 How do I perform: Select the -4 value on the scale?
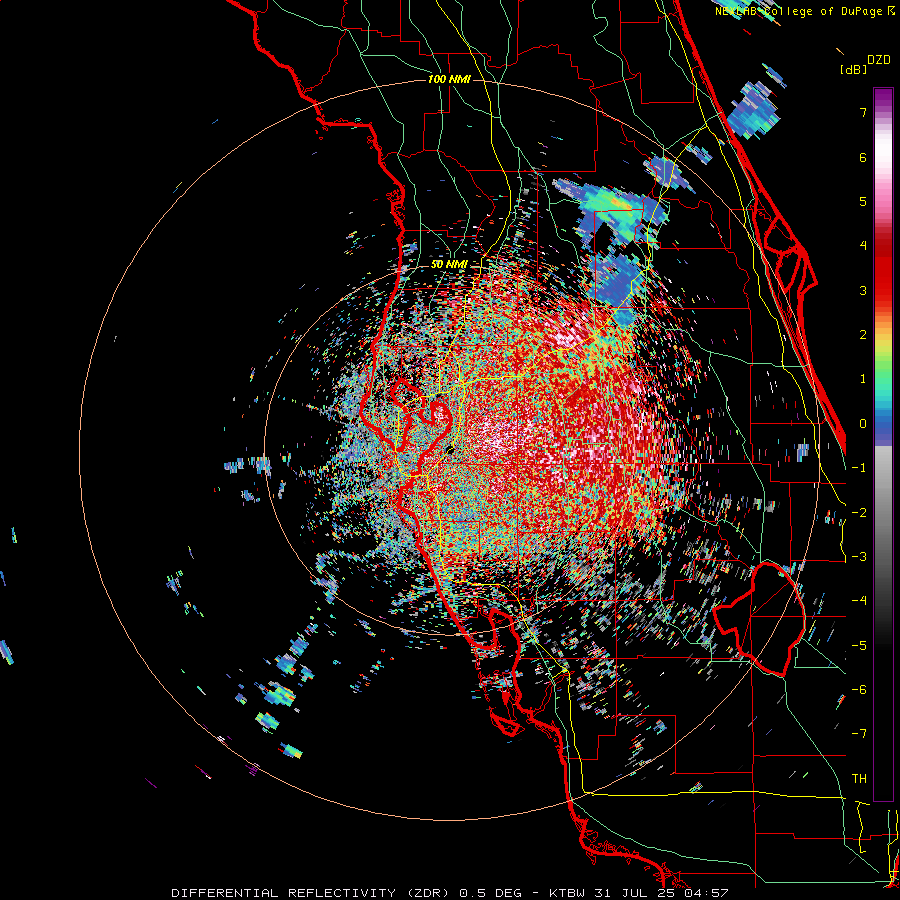click(859, 601)
